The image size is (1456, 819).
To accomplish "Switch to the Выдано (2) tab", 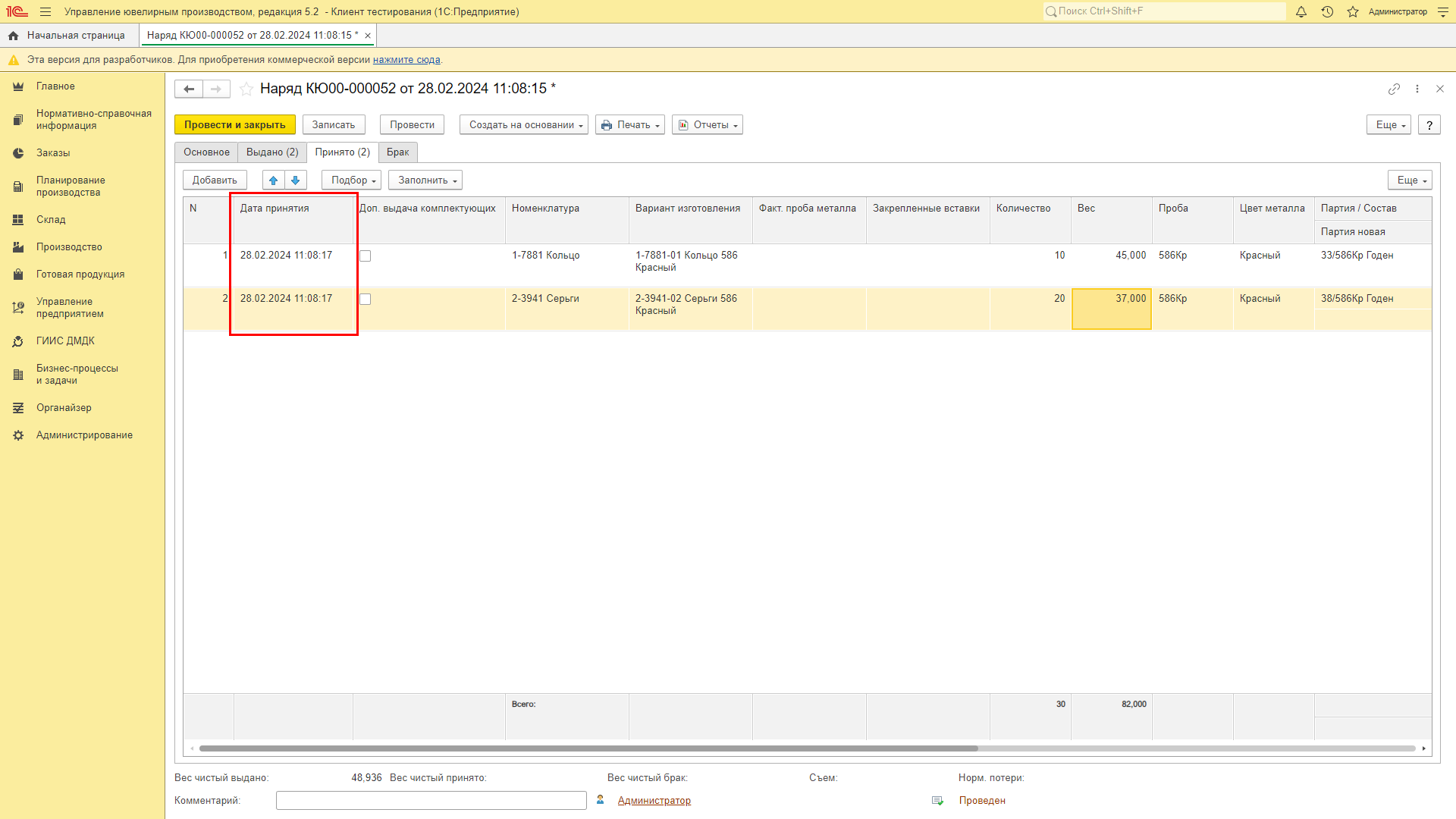I will [272, 152].
